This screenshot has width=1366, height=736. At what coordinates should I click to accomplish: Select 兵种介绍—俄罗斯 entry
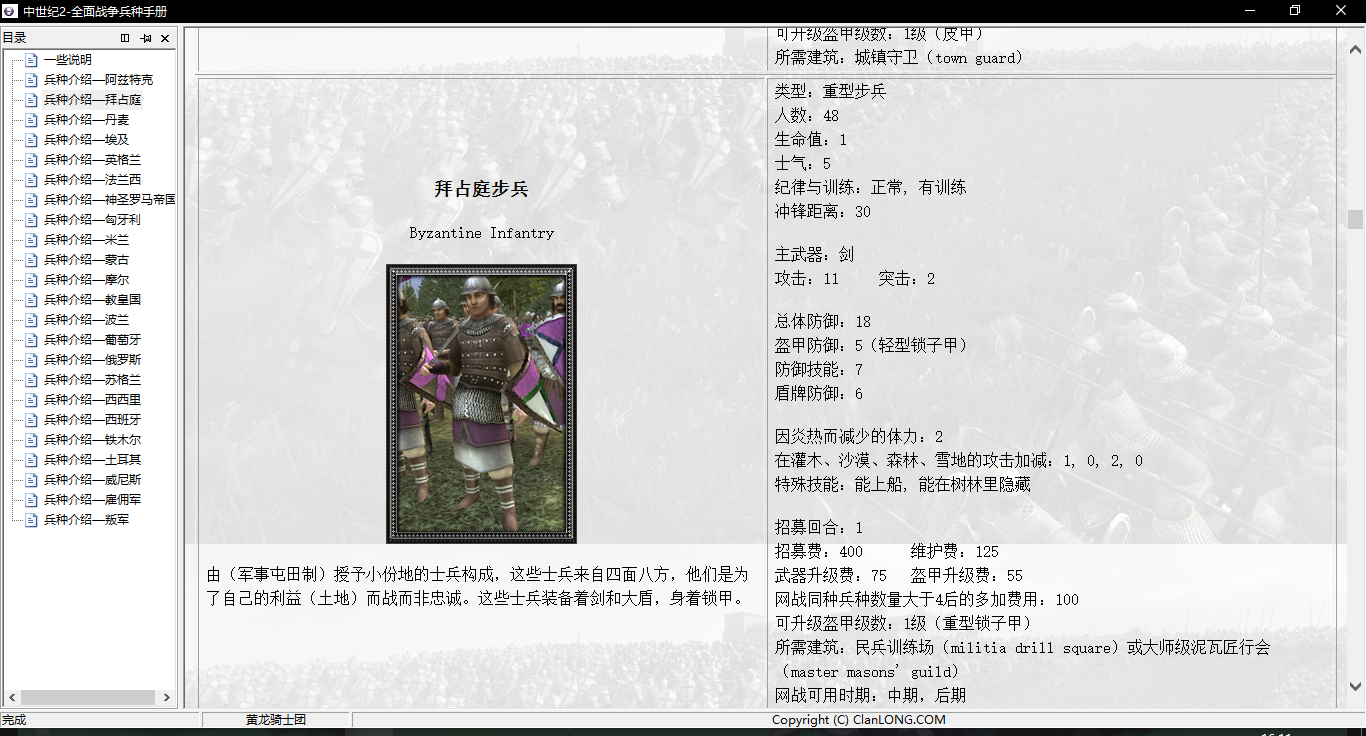(92, 360)
